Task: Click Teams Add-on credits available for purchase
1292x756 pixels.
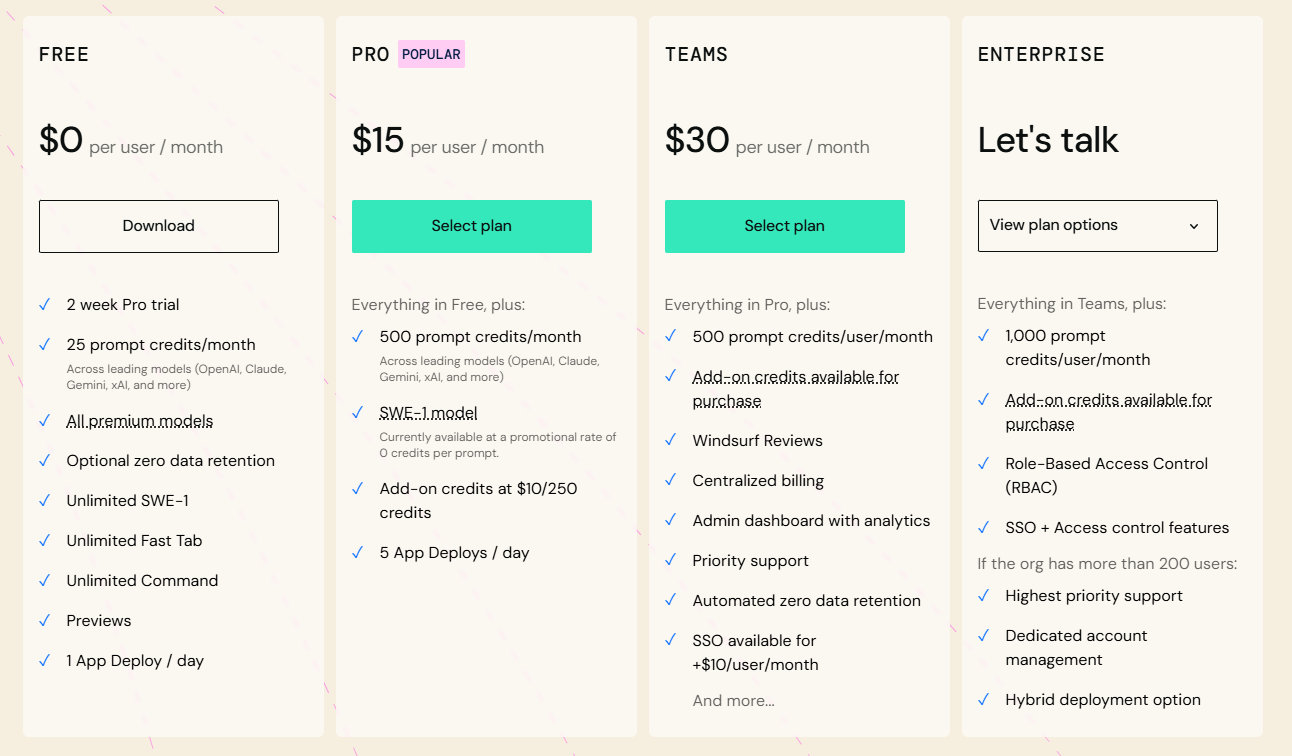Action: pyautogui.click(x=795, y=388)
